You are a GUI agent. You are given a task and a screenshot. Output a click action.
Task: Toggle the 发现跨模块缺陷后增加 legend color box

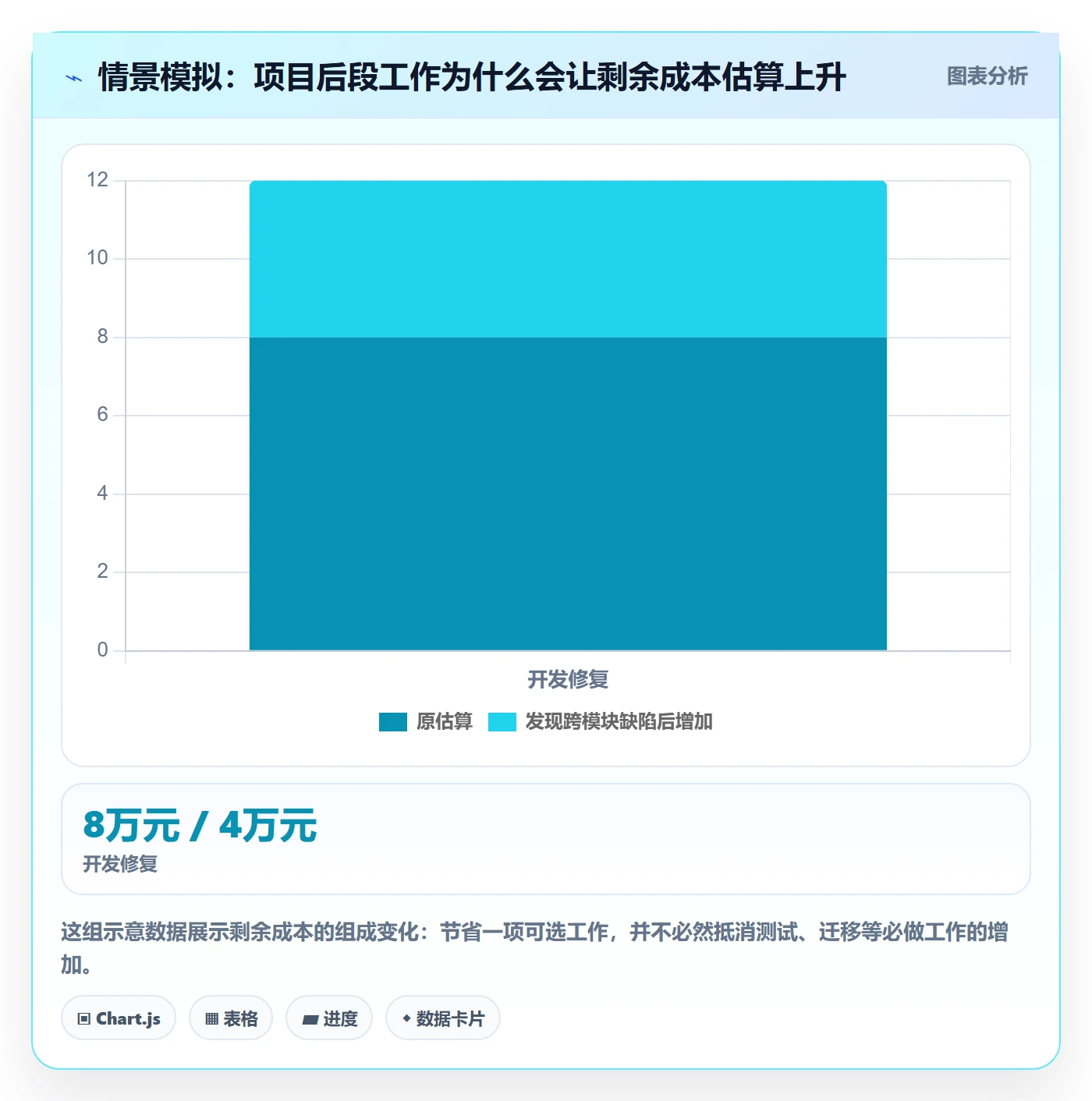[502, 722]
